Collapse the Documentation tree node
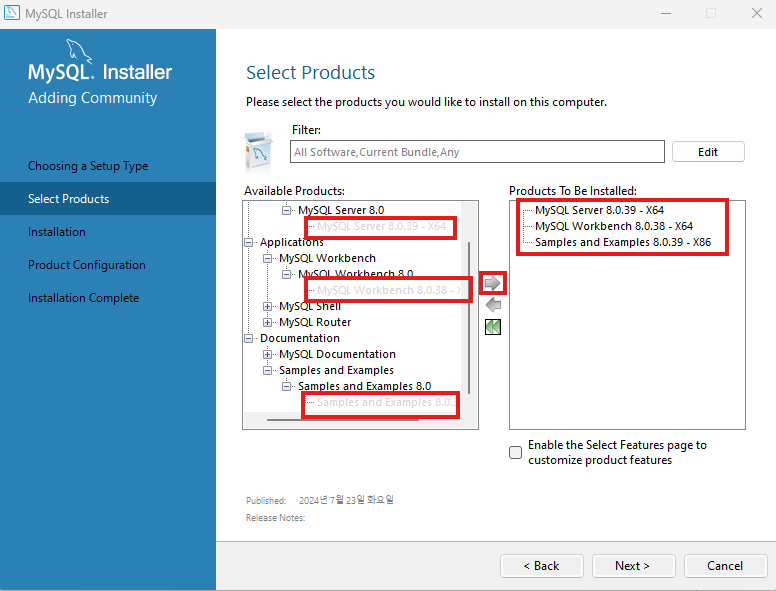 (x=248, y=339)
